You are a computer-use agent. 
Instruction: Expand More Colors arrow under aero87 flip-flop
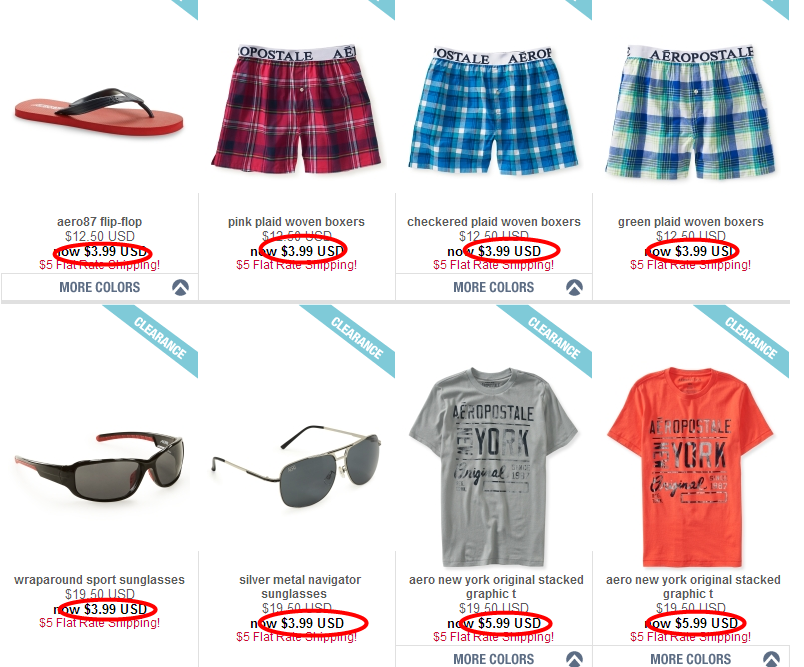click(x=180, y=287)
